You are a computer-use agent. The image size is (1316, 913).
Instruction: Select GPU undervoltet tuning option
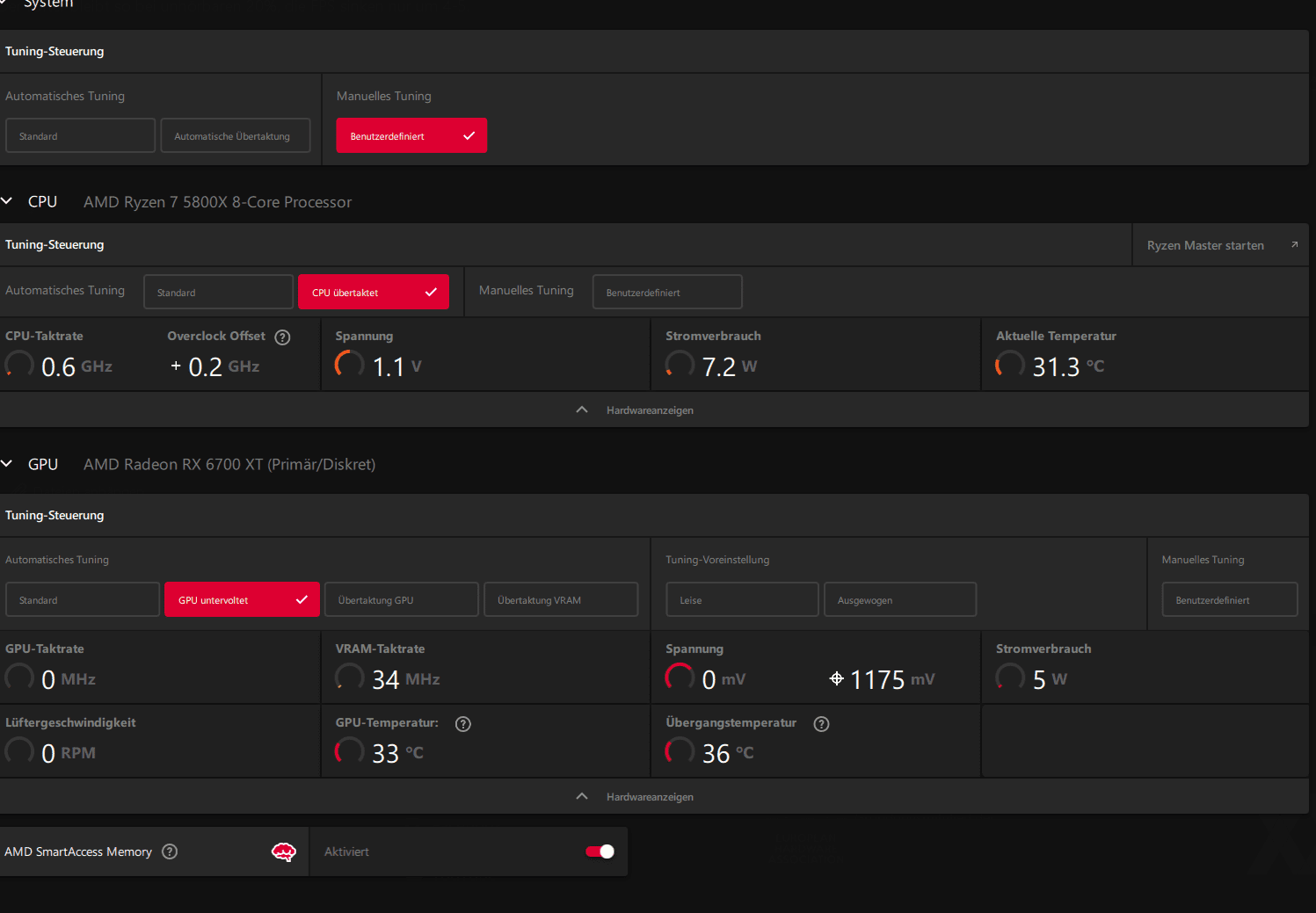pos(242,599)
